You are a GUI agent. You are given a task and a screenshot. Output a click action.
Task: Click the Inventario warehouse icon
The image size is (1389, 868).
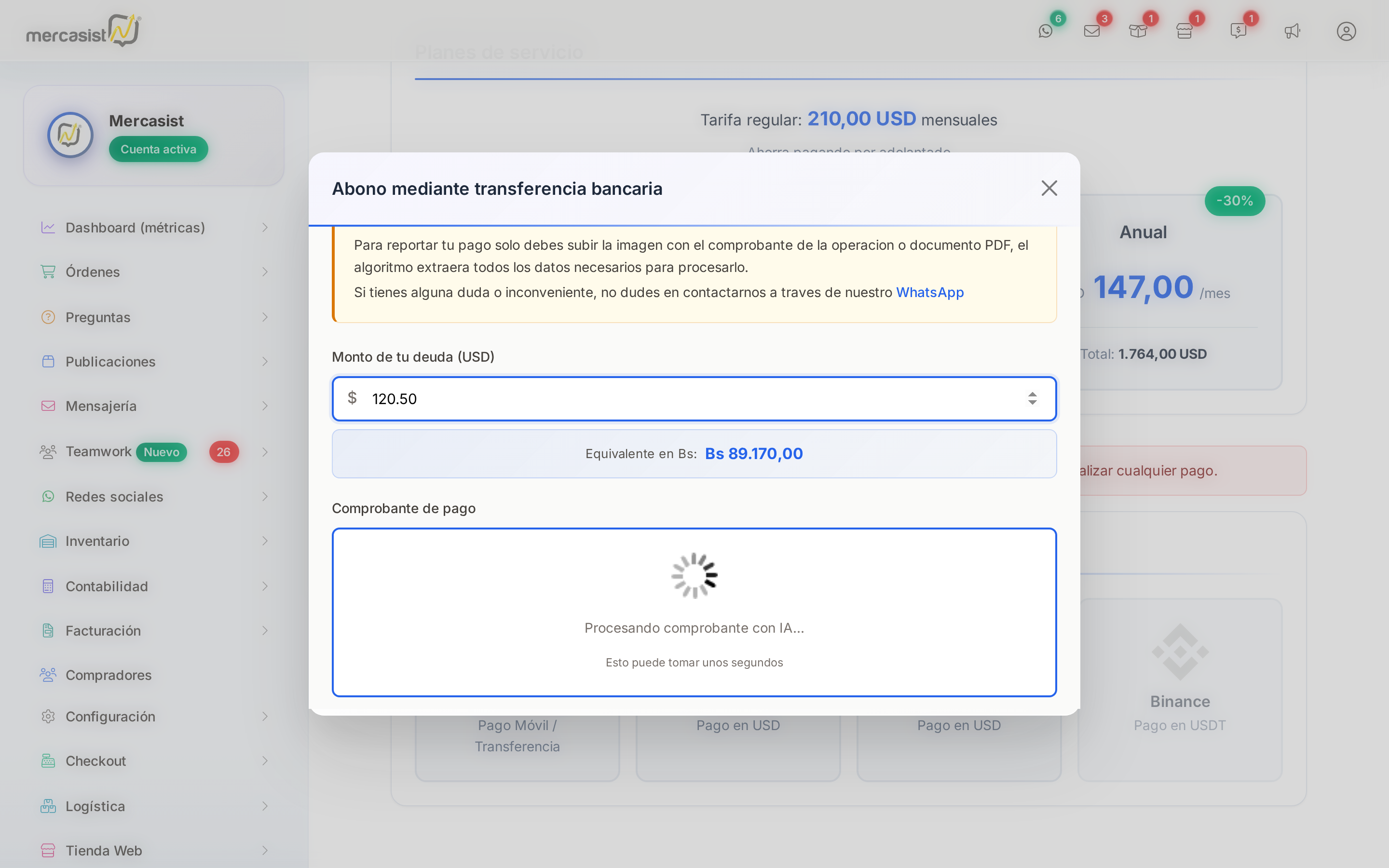click(x=48, y=541)
